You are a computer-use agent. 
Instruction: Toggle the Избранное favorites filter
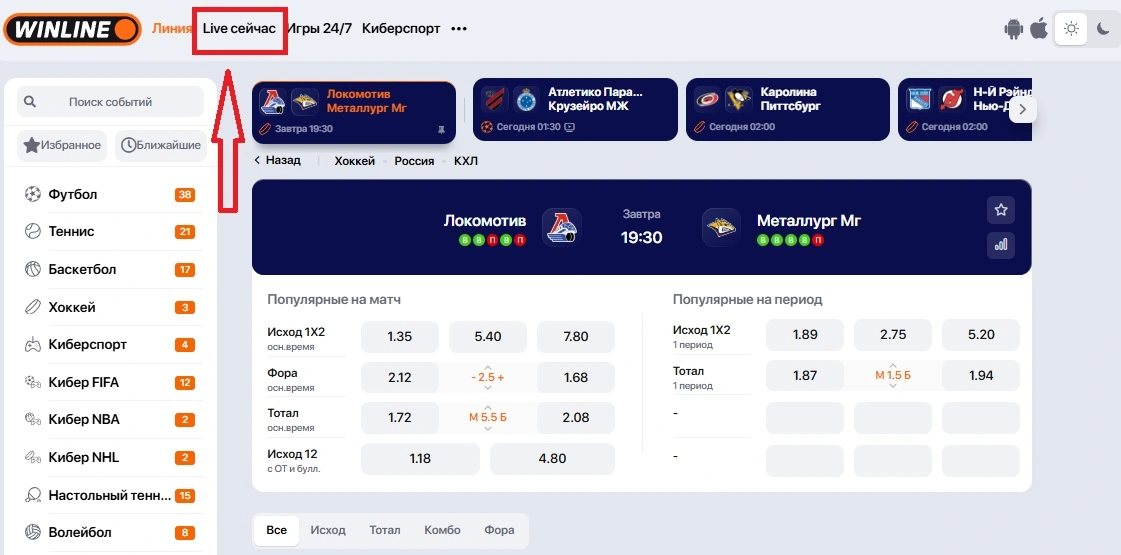[63, 146]
